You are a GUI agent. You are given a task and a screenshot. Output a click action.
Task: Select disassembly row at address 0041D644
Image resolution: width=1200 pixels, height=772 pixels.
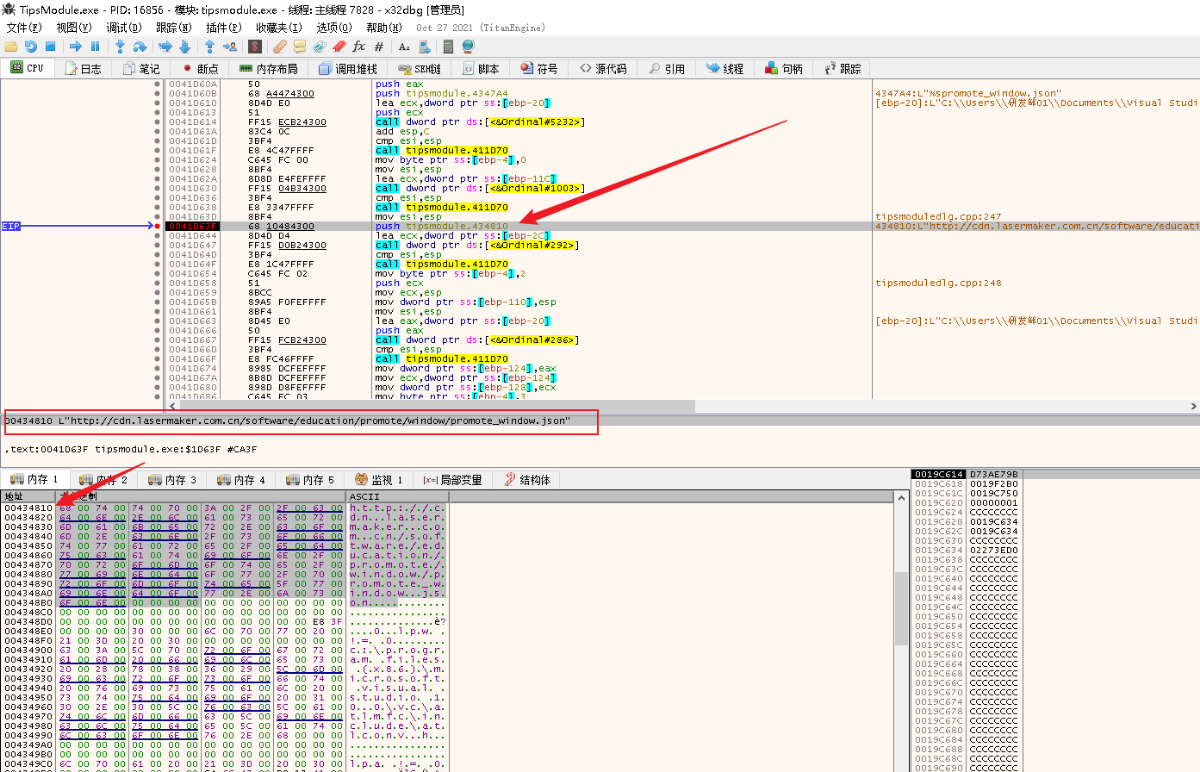pyautogui.click(x=519, y=236)
